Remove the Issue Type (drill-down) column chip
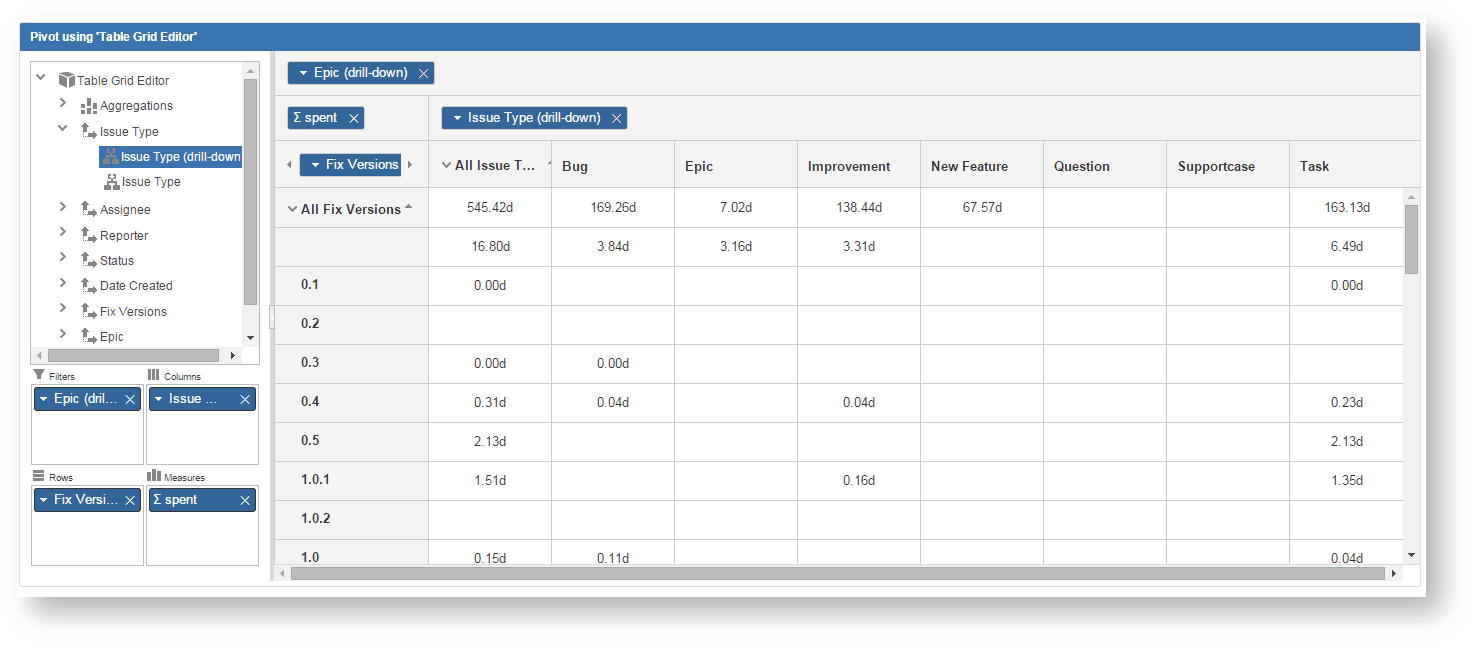This screenshot has width=1474, height=645. [x=617, y=118]
